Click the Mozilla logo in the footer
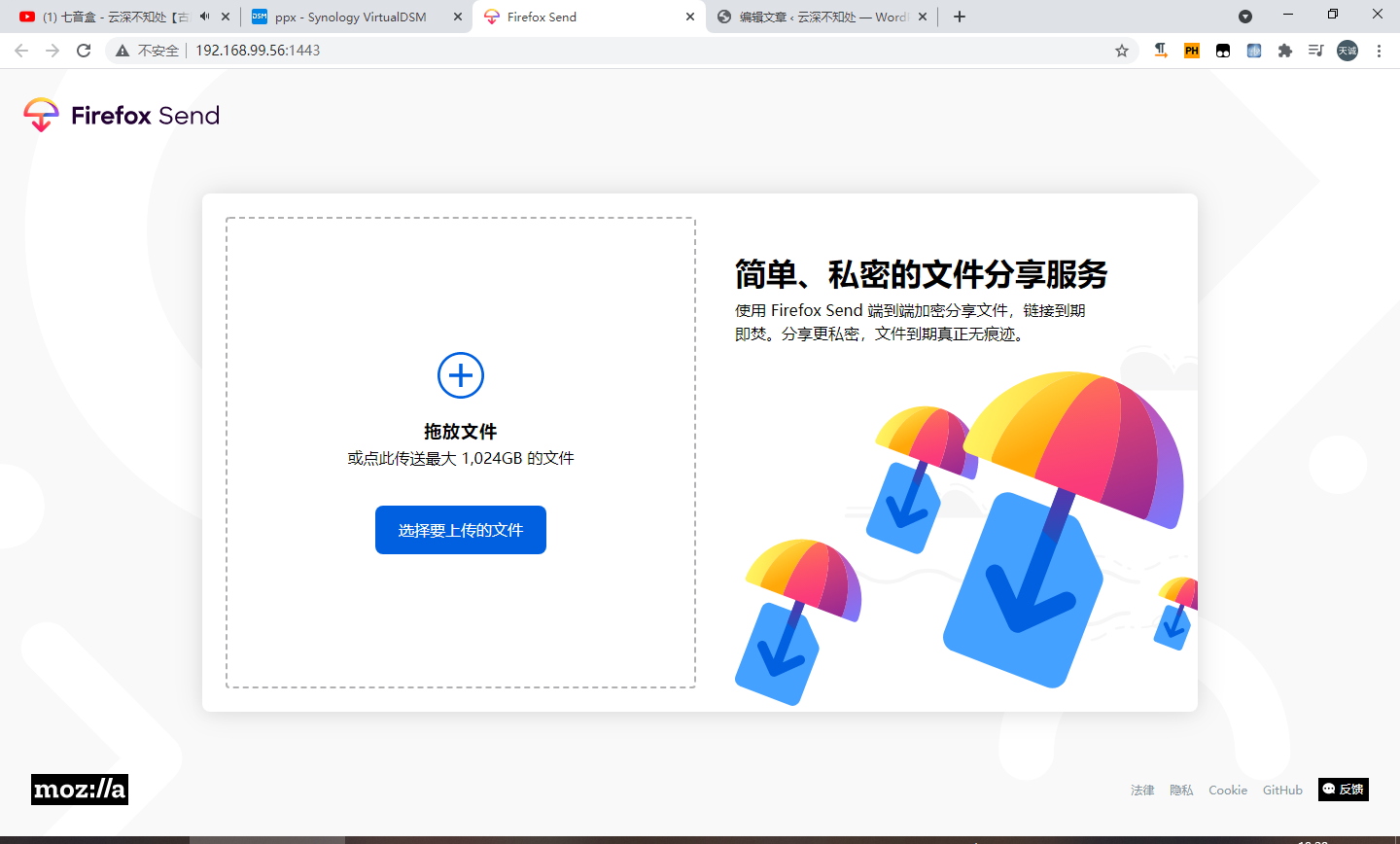This screenshot has width=1400, height=844. point(78,789)
